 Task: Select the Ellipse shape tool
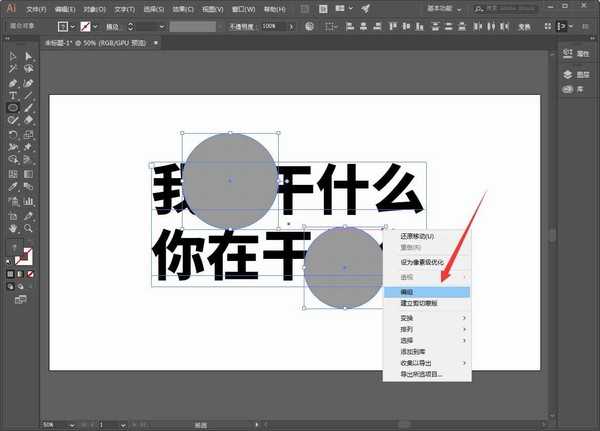click(x=13, y=106)
